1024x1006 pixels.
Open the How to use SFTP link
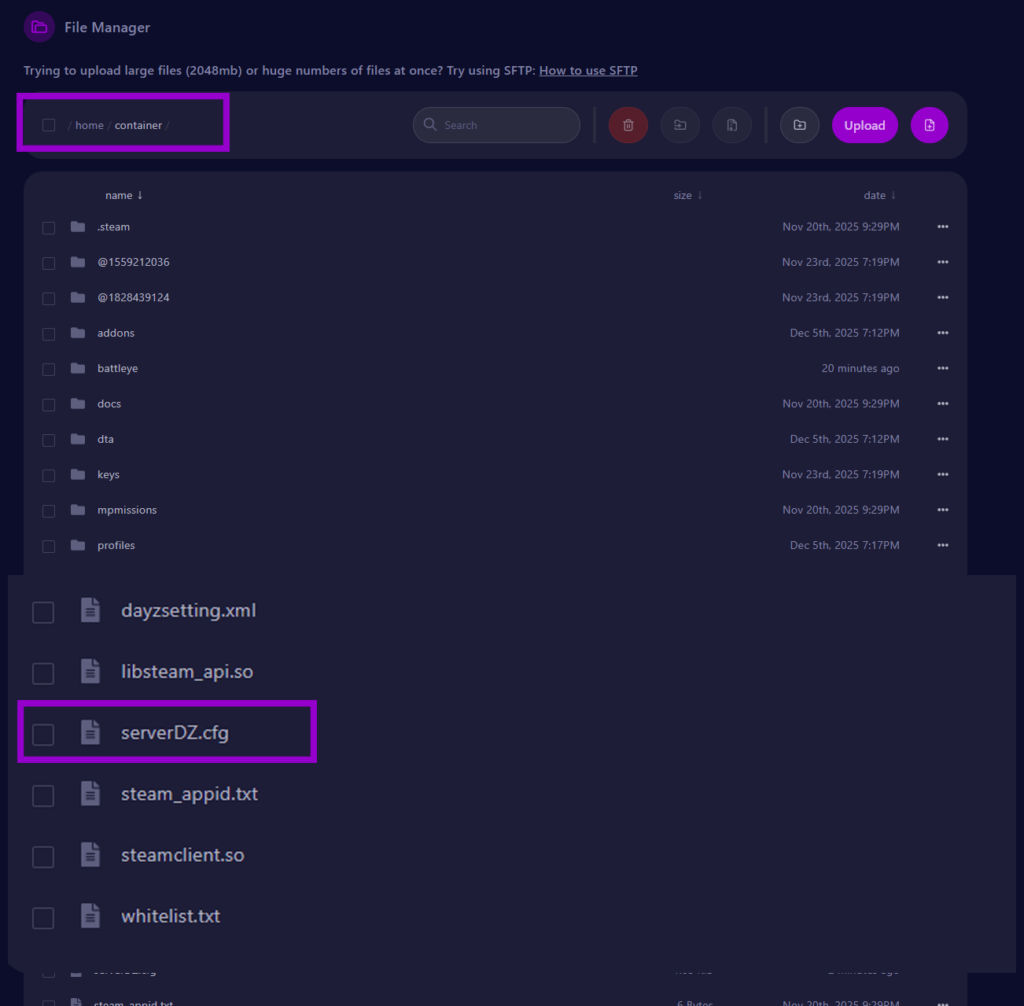click(x=588, y=71)
